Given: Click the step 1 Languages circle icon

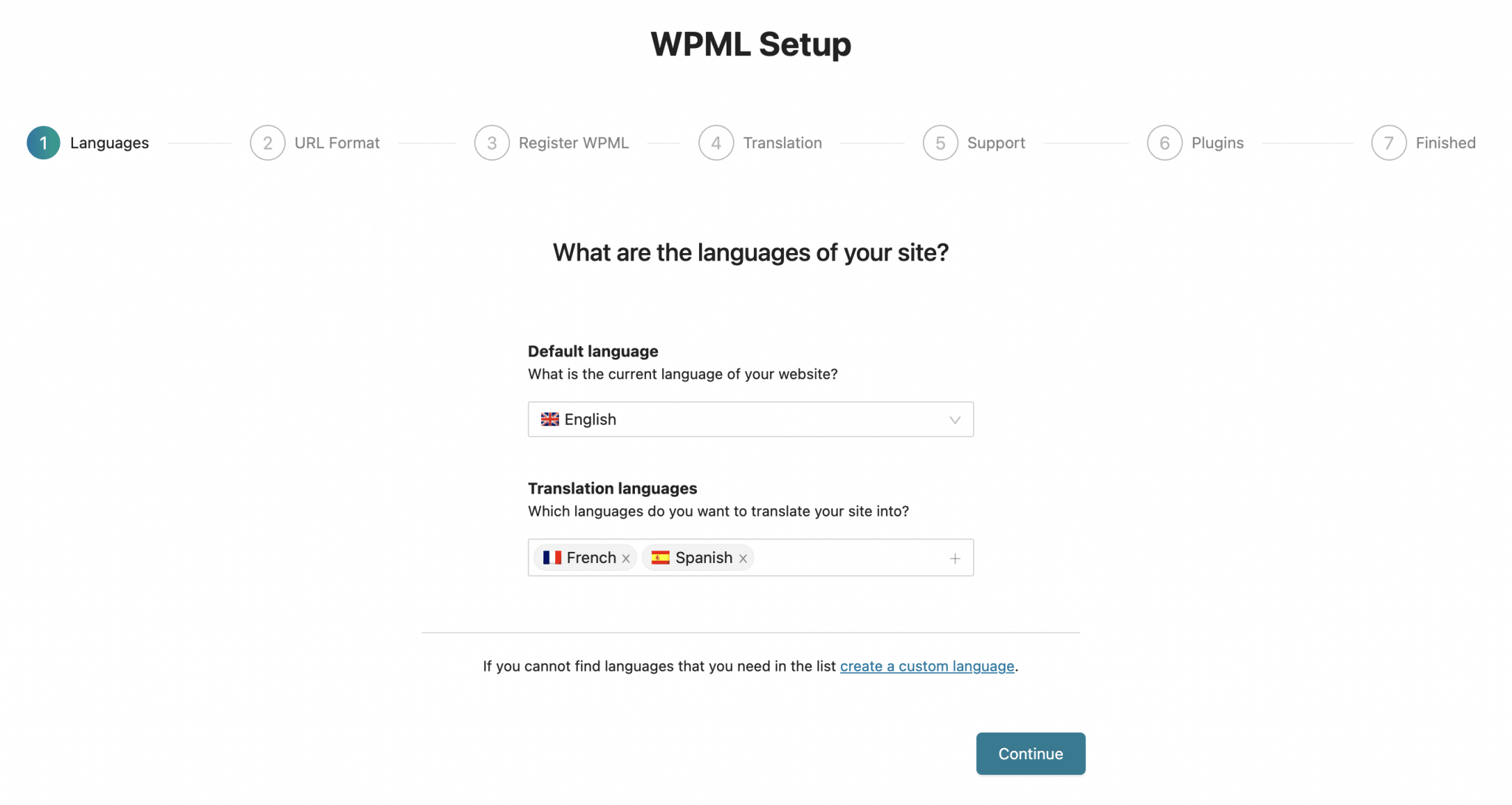Looking at the screenshot, I should click(42, 142).
